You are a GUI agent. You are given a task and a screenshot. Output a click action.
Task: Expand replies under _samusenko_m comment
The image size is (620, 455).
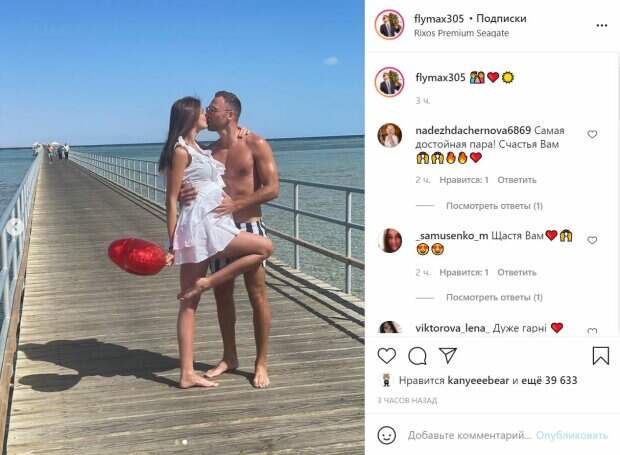[x=494, y=297]
